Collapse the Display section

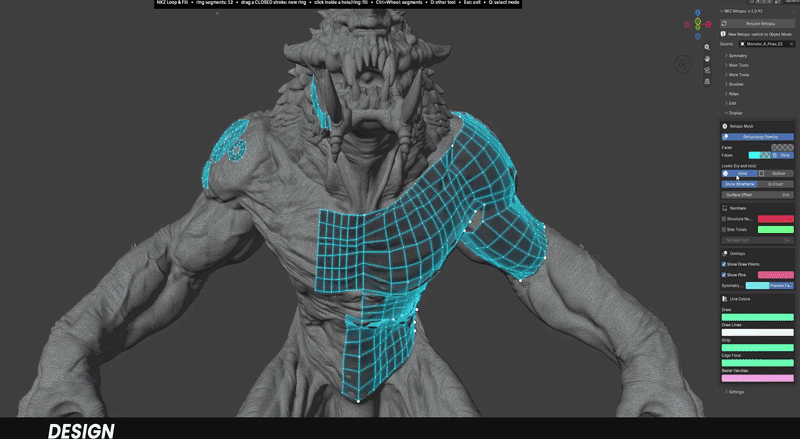(x=734, y=113)
